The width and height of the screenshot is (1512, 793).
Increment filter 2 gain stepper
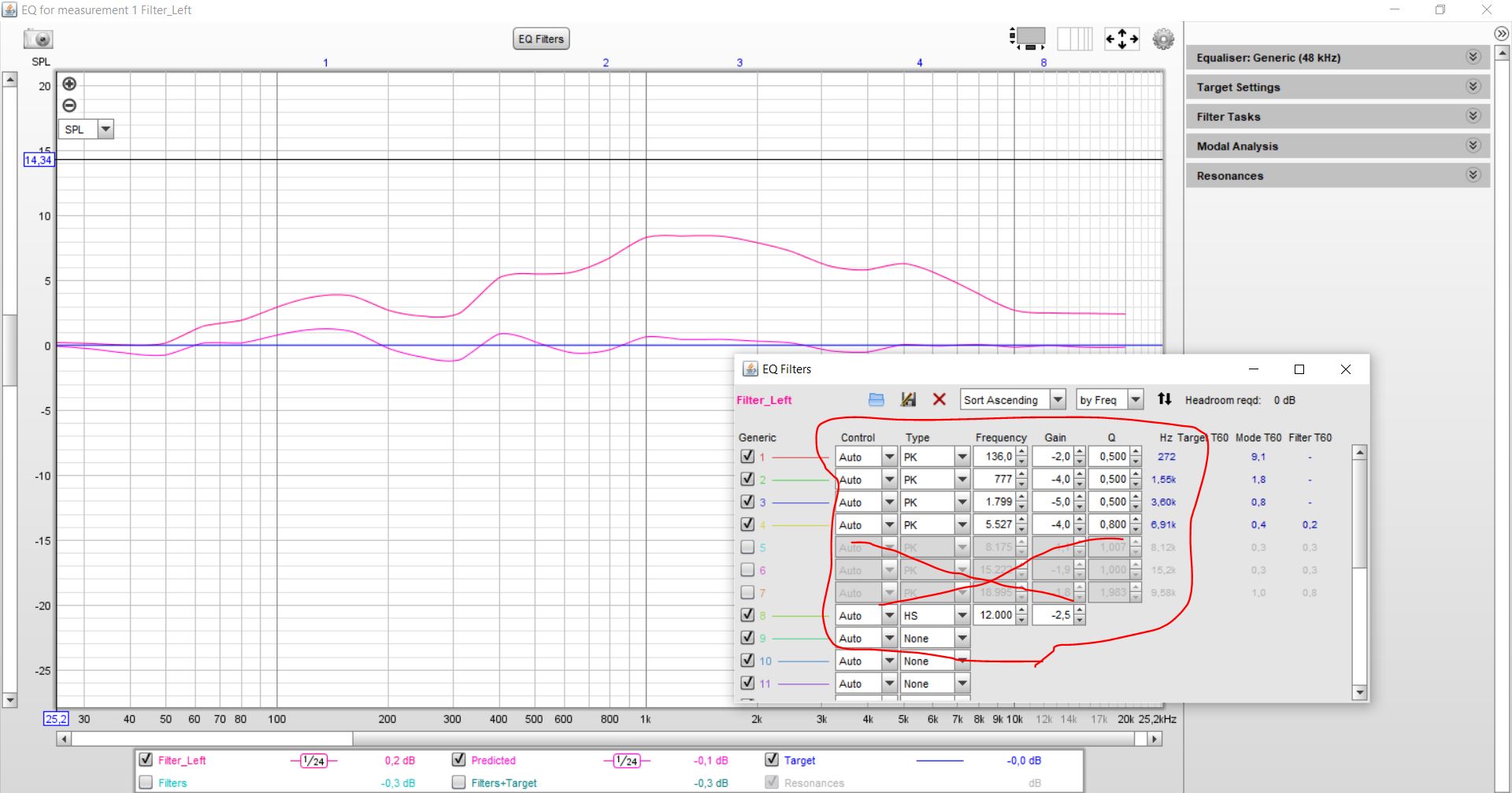coord(1080,475)
